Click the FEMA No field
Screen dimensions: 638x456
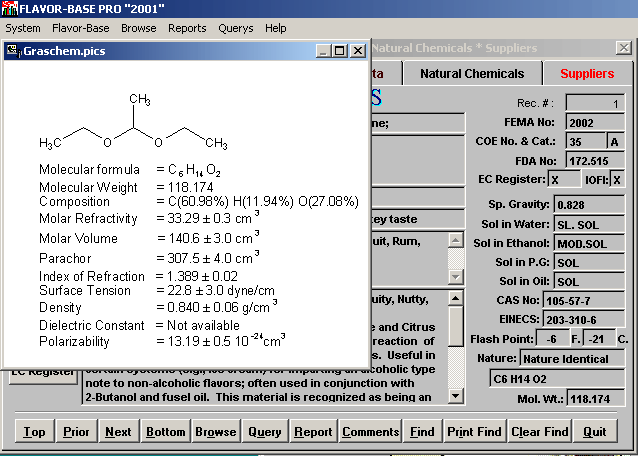click(x=595, y=122)
